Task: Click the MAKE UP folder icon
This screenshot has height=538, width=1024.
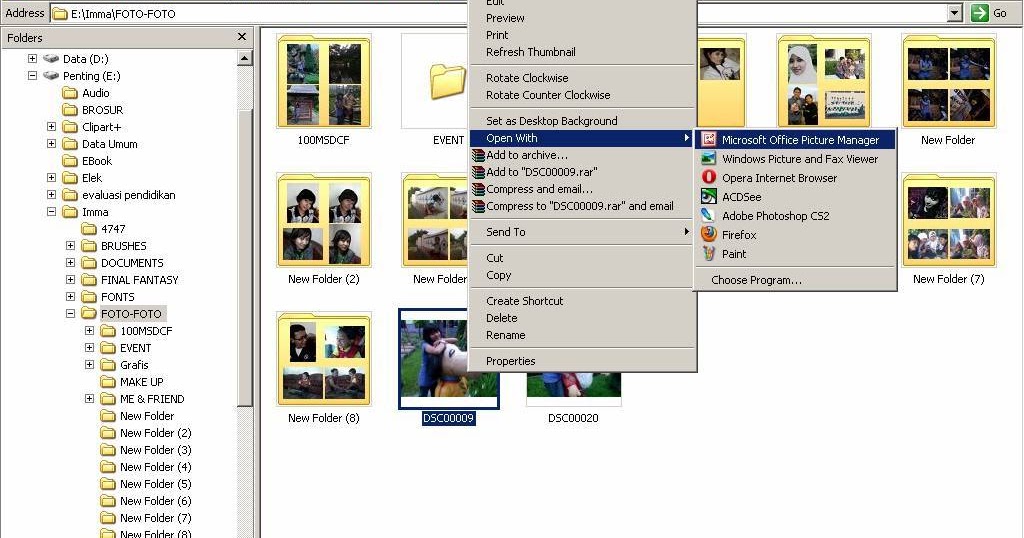Action: tap(108, 381)
